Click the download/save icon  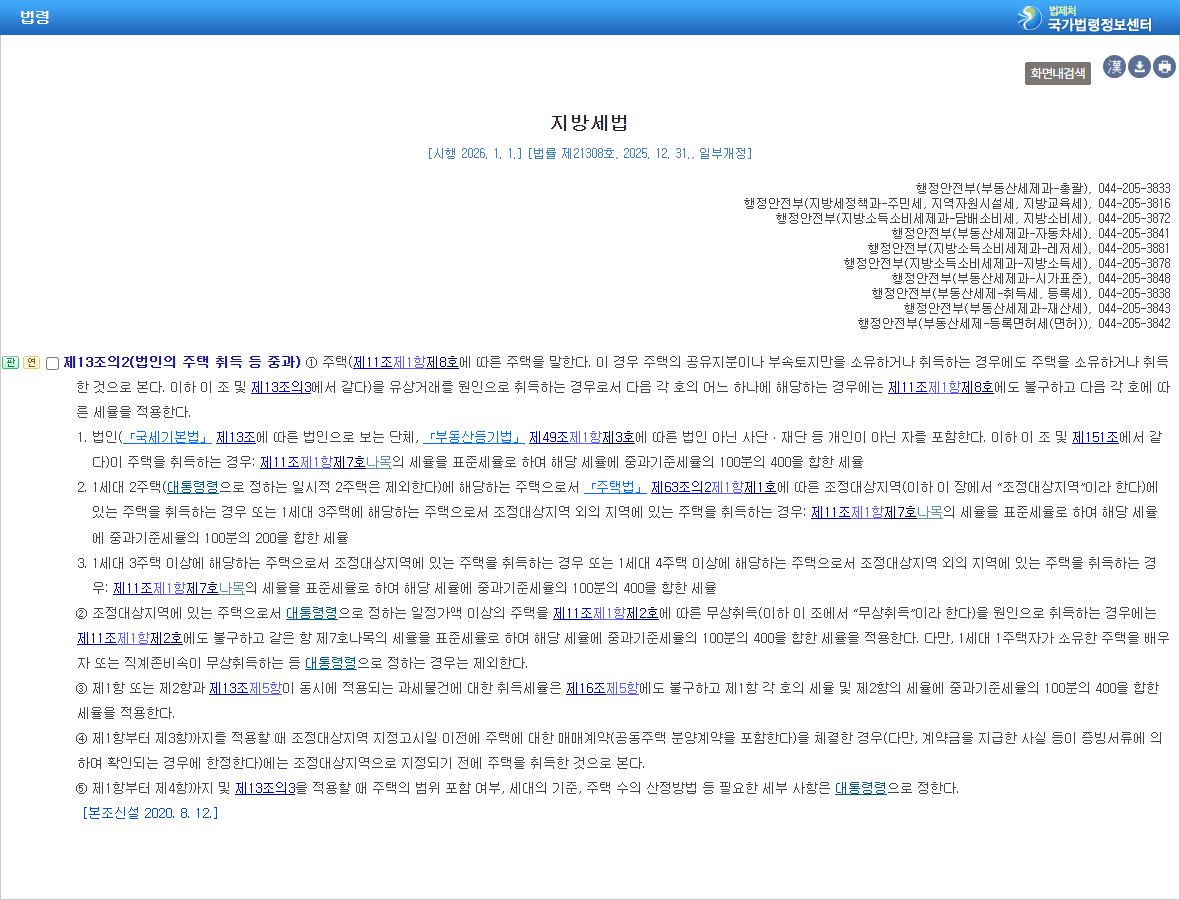pos(1139,67)
